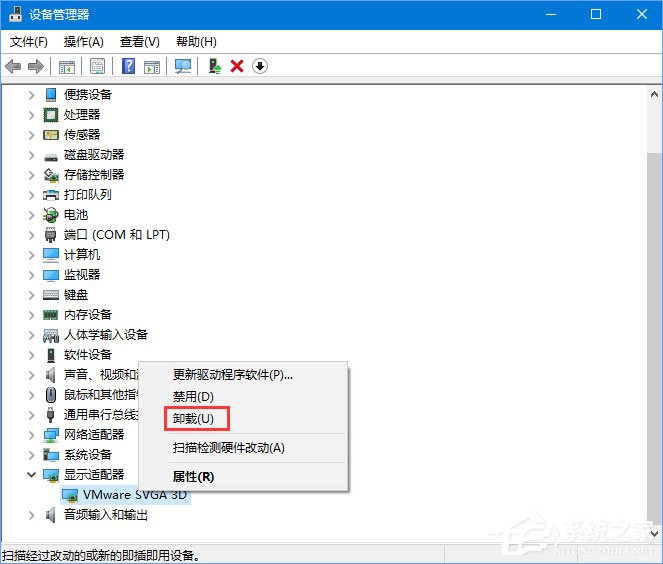Select the 计算机 tree row
663x564 pixels.
[x=82, y=255]
